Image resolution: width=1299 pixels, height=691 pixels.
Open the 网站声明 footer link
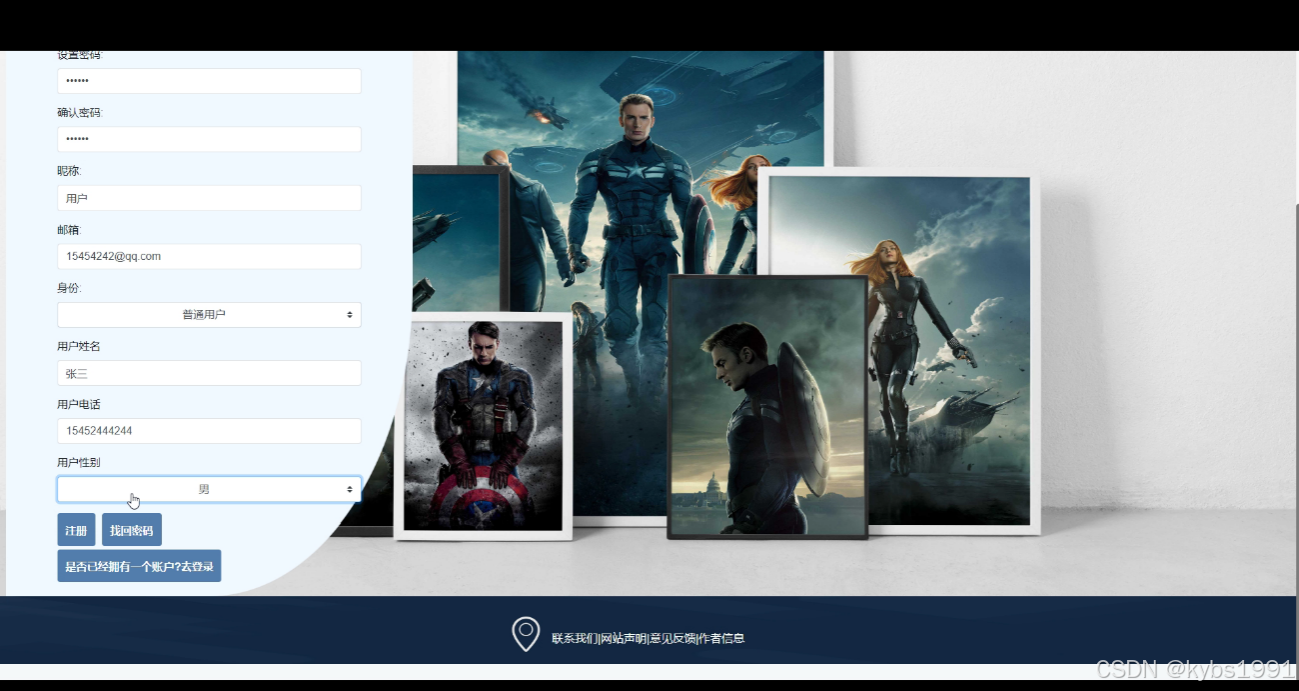[x=623, y=638]
